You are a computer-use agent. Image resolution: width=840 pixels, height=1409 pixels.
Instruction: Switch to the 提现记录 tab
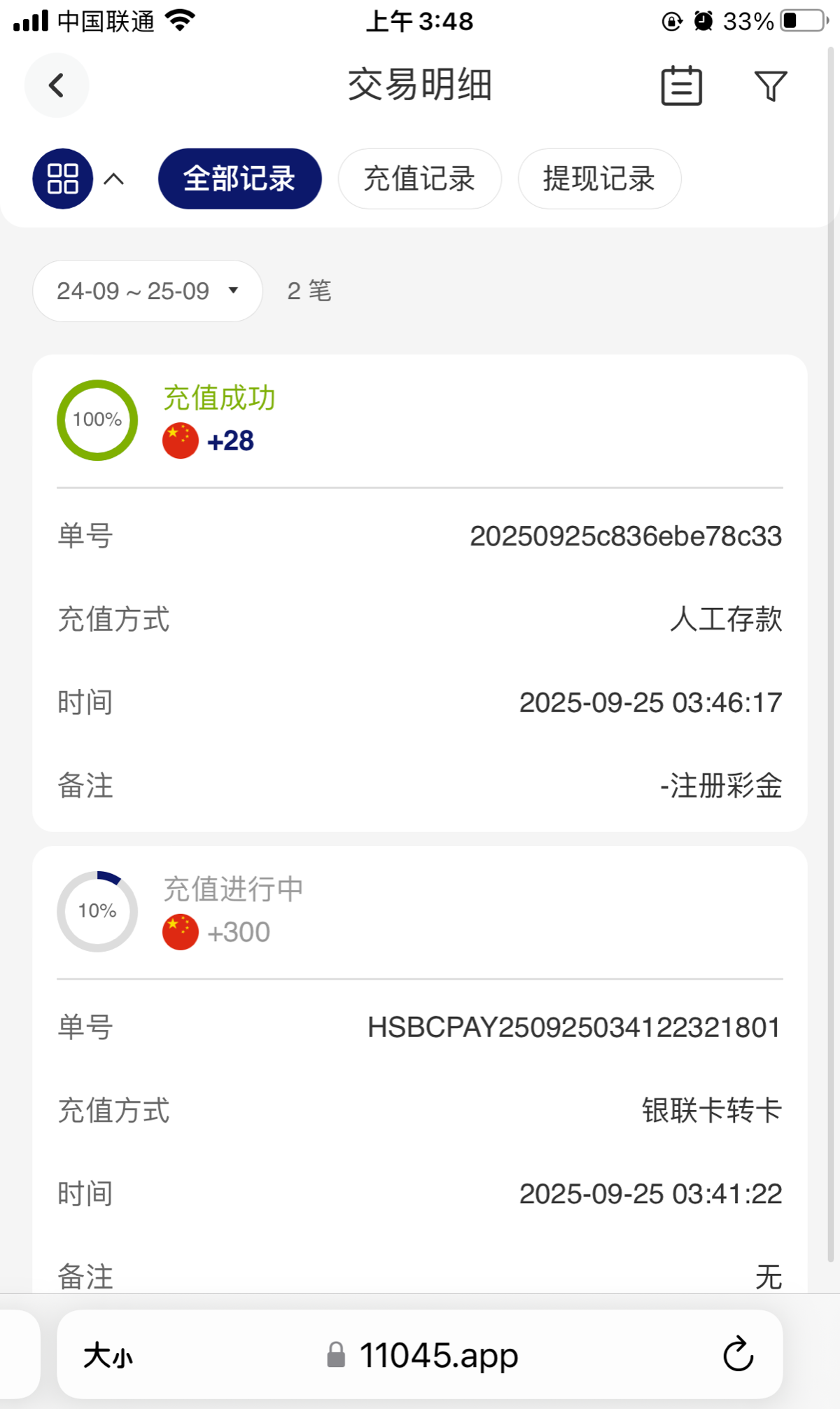(599, 179)
